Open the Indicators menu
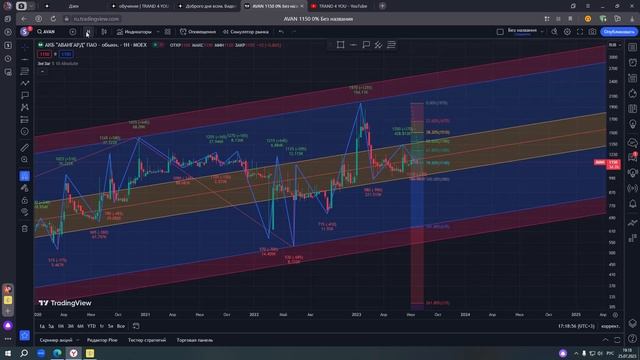The height and width of the screenshot is (360, 640). (134, 32)
